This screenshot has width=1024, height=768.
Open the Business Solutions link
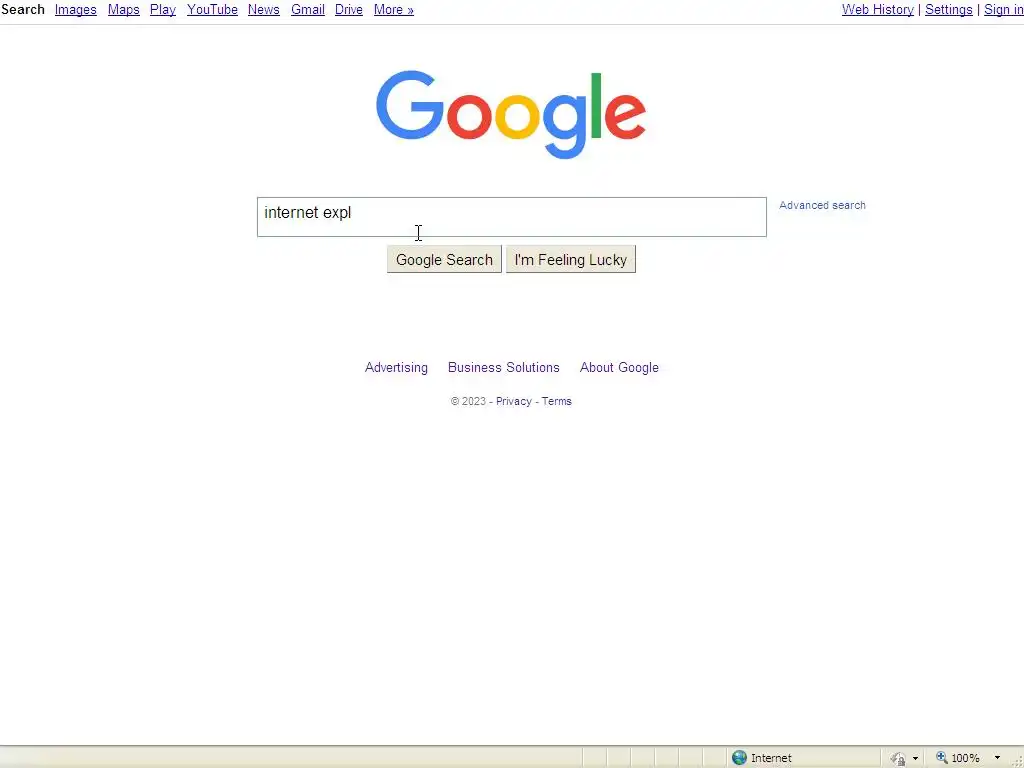504,368
